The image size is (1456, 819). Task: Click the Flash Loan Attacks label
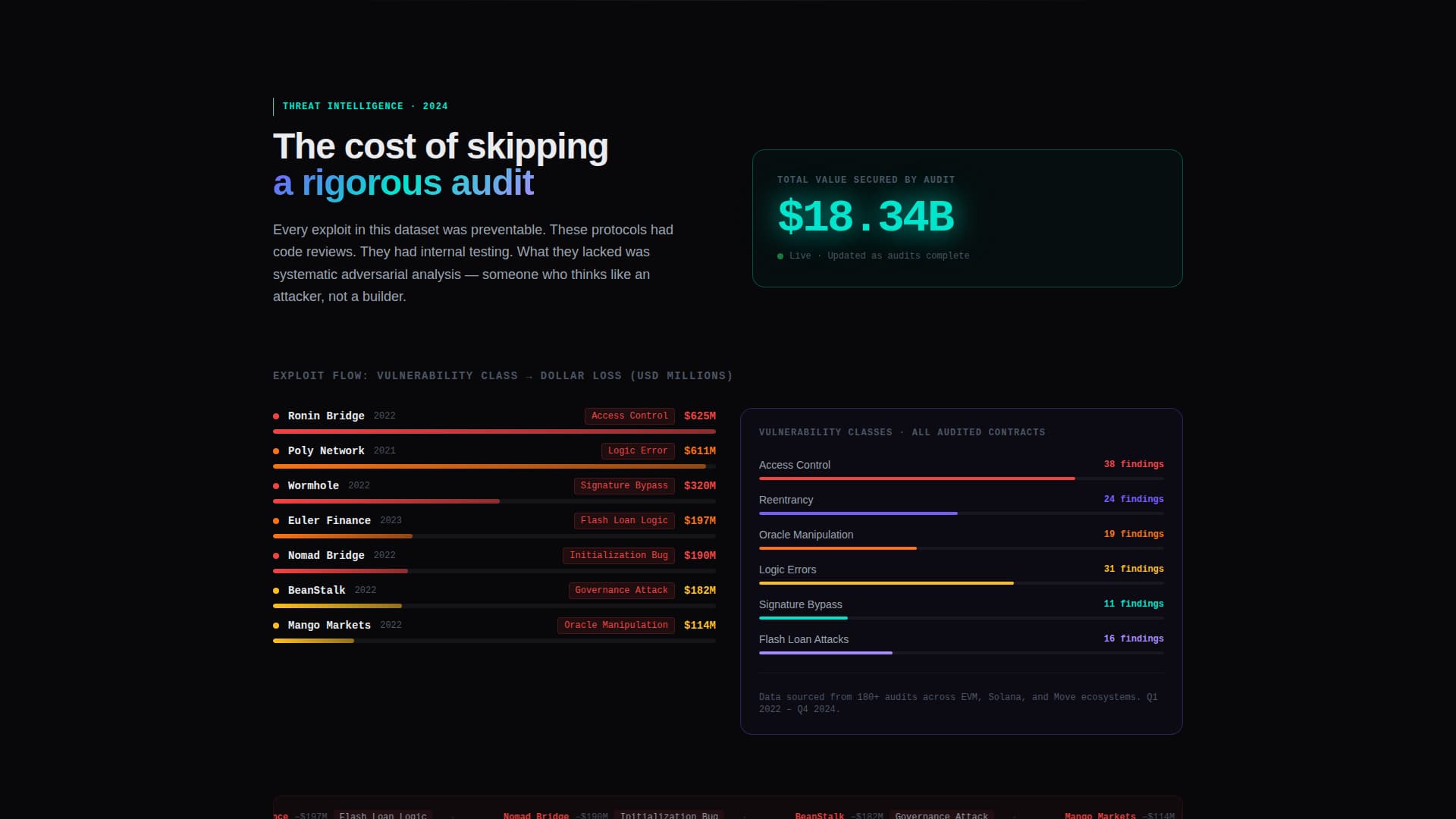click(x=804, y=639)
